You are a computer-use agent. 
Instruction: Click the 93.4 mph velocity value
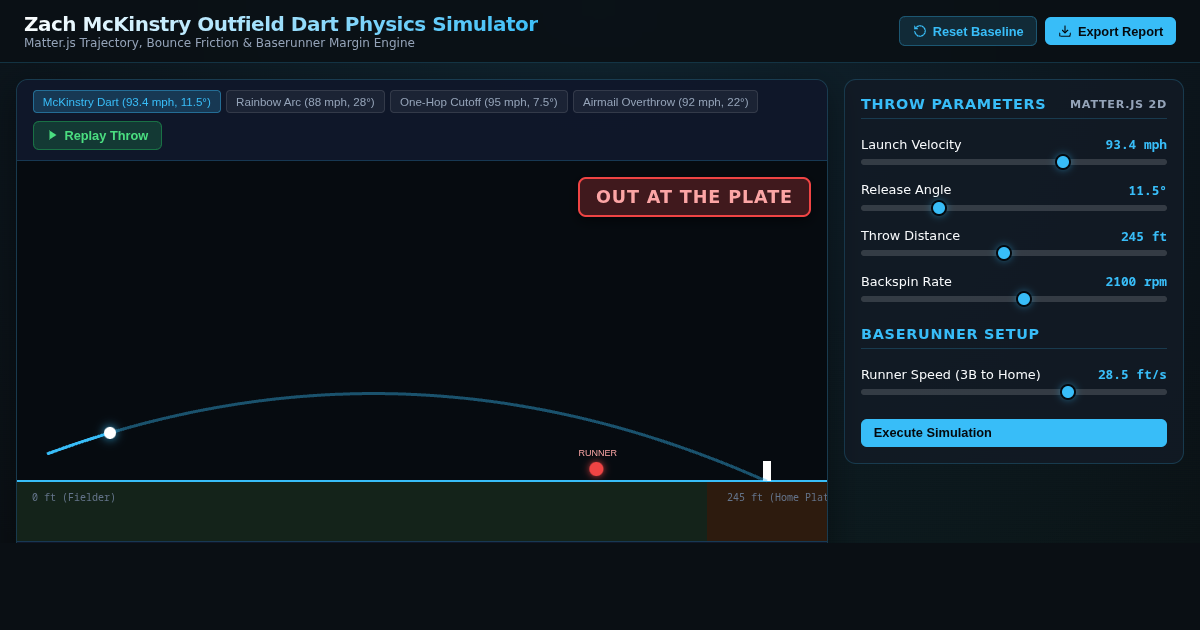tap(1136, 145)
